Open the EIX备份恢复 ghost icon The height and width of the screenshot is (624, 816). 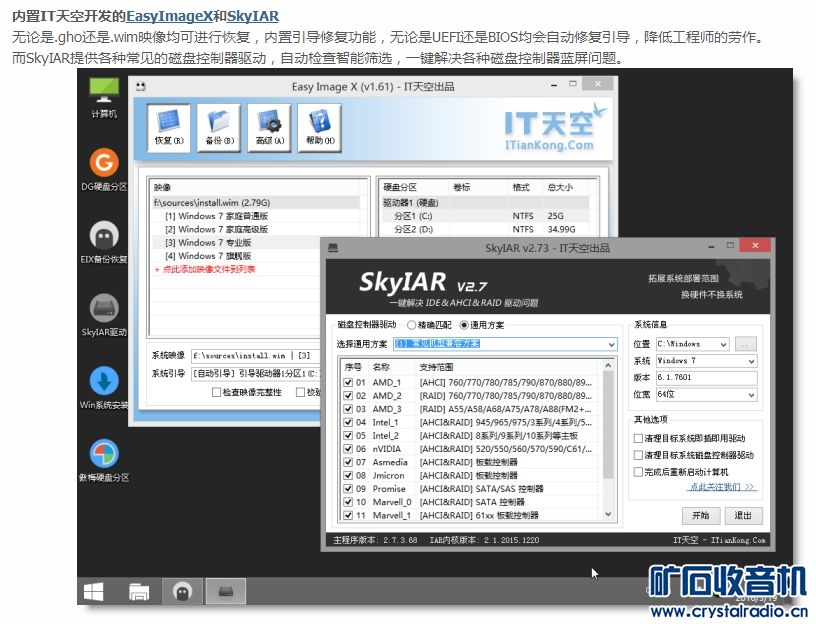click(104, 243)
